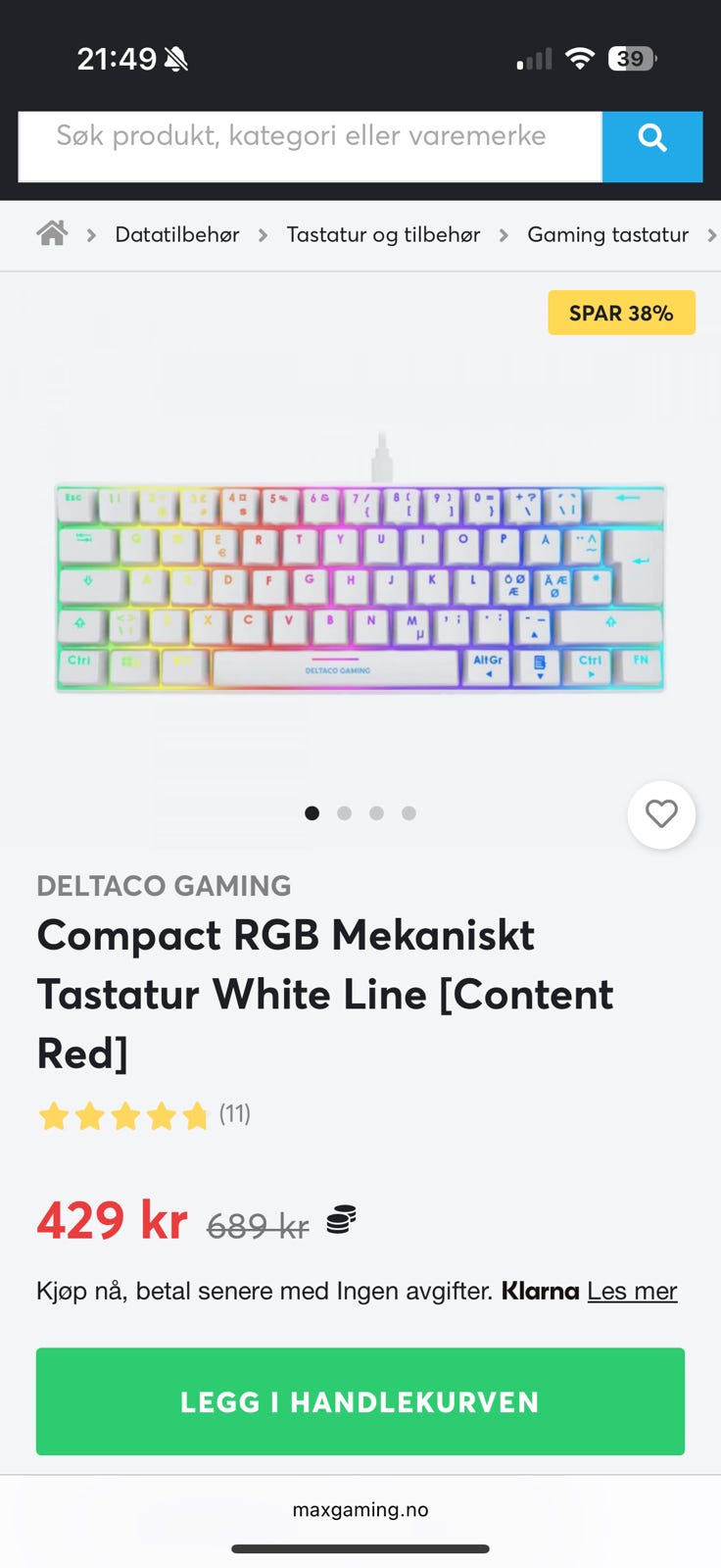This screenshot has width=721, height=1568.
Task: Tap the Wi-Fi status icon
Action: pos(580,59)
